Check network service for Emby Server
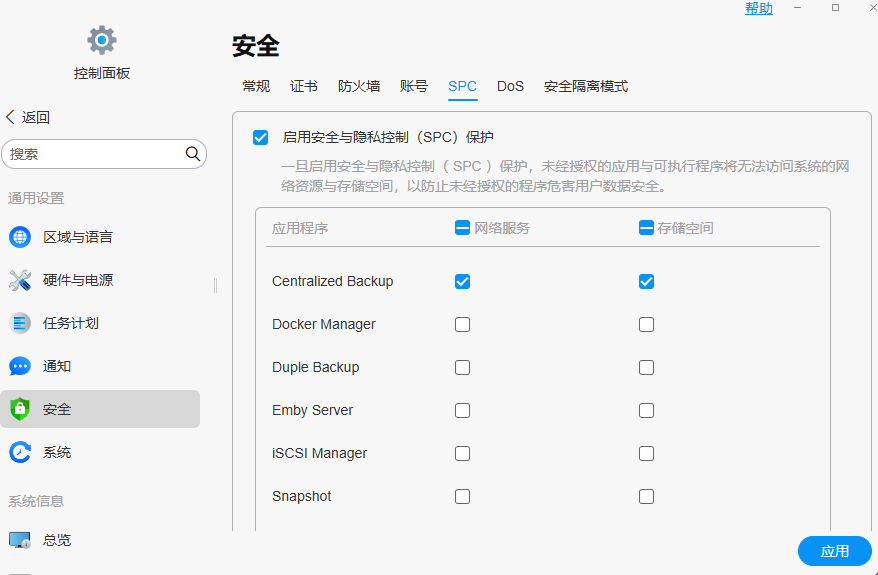This screenshot has width=878, height=575. [x=462, y=410]
